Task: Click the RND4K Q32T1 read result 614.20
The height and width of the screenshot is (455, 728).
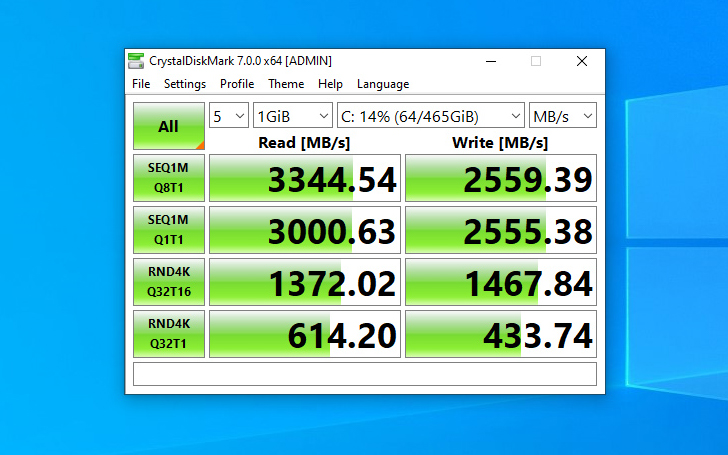Action: point(305,334)
